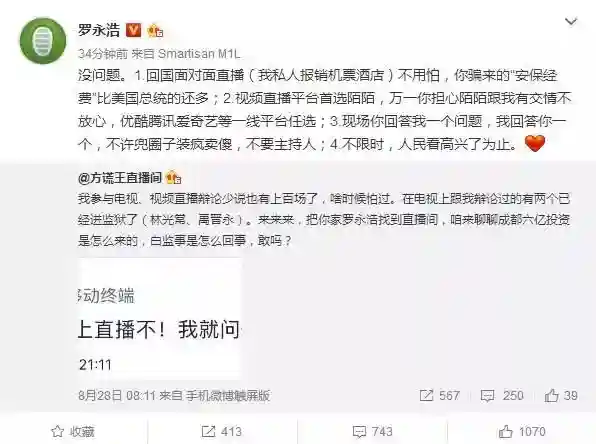Screen dimensions: 596x444
Task: Click the 34分钟前 post timestamp
Action: [103, 54]
